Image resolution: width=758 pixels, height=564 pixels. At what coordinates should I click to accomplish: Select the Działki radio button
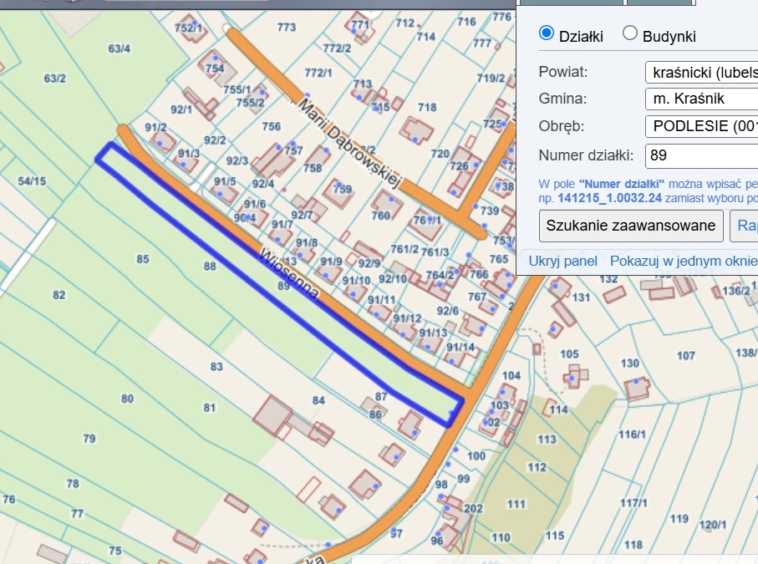[546, 33]
